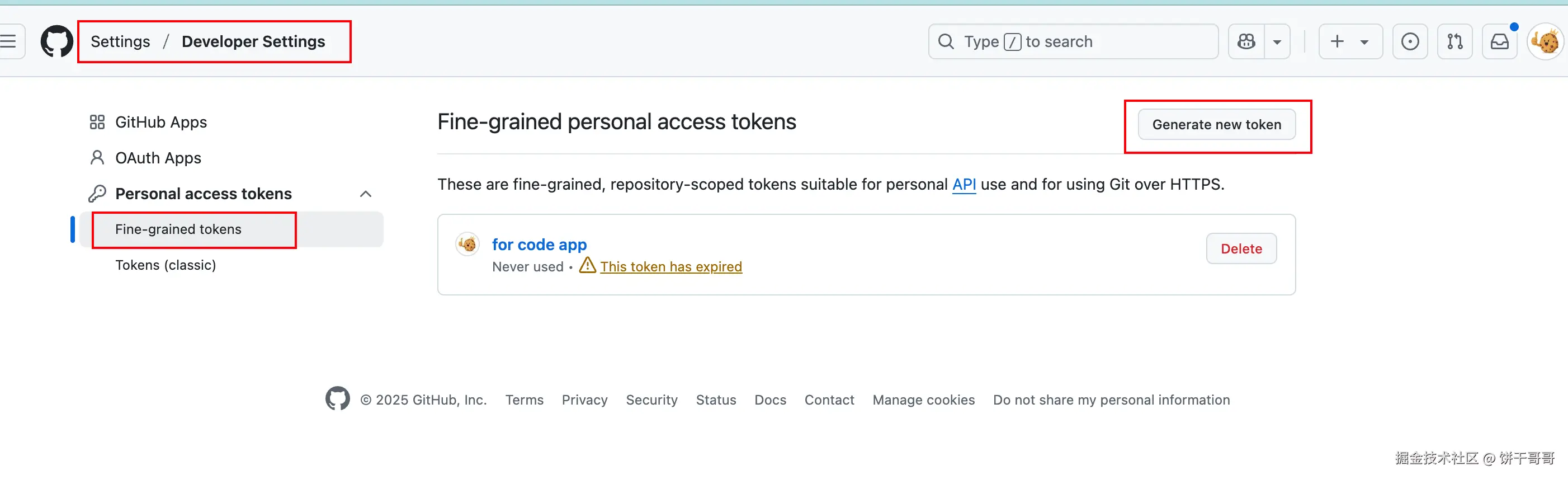This screenshot has width=1568, height=479.
Task: Open the Issues icon in header
Action: pyautogui.click(x=1410, y=41)
